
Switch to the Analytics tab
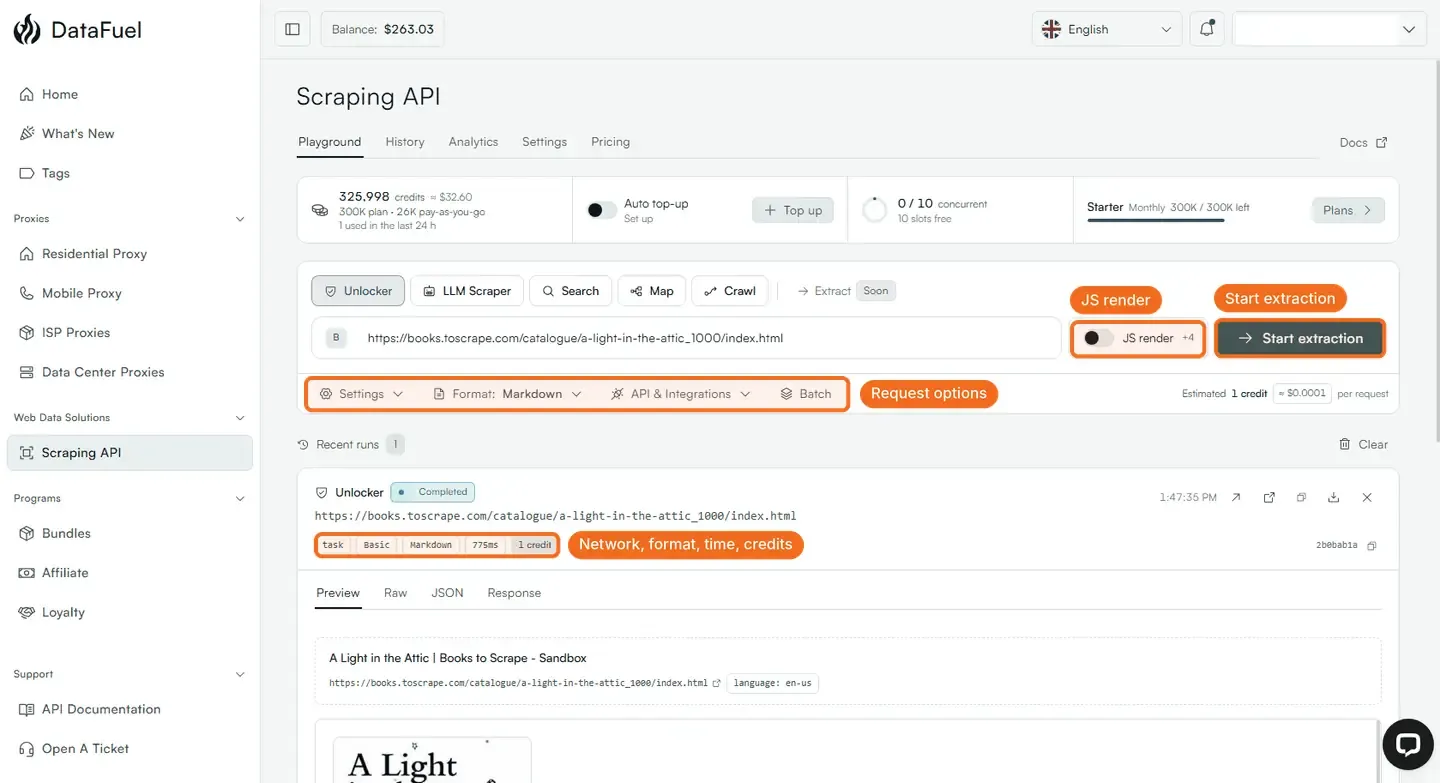pos(473,142)
